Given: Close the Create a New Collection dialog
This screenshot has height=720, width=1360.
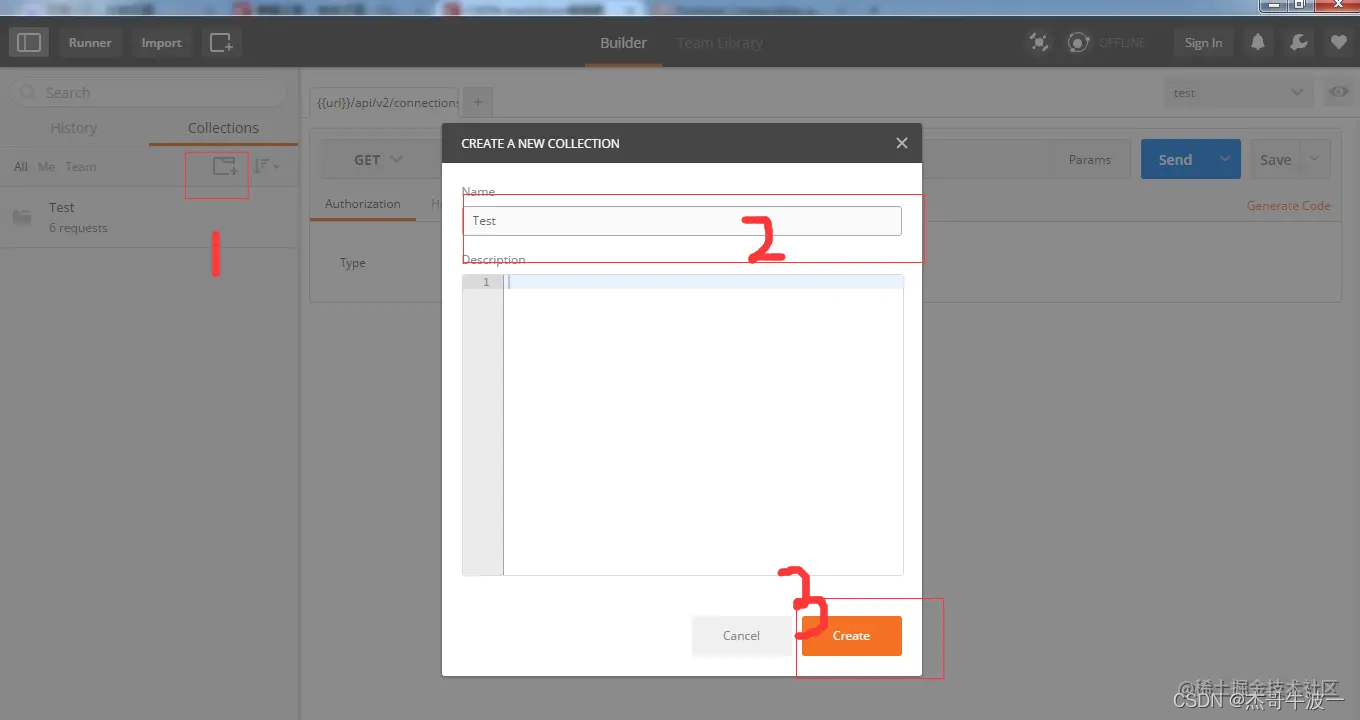Looking at the screenshot, I should 902,143.
